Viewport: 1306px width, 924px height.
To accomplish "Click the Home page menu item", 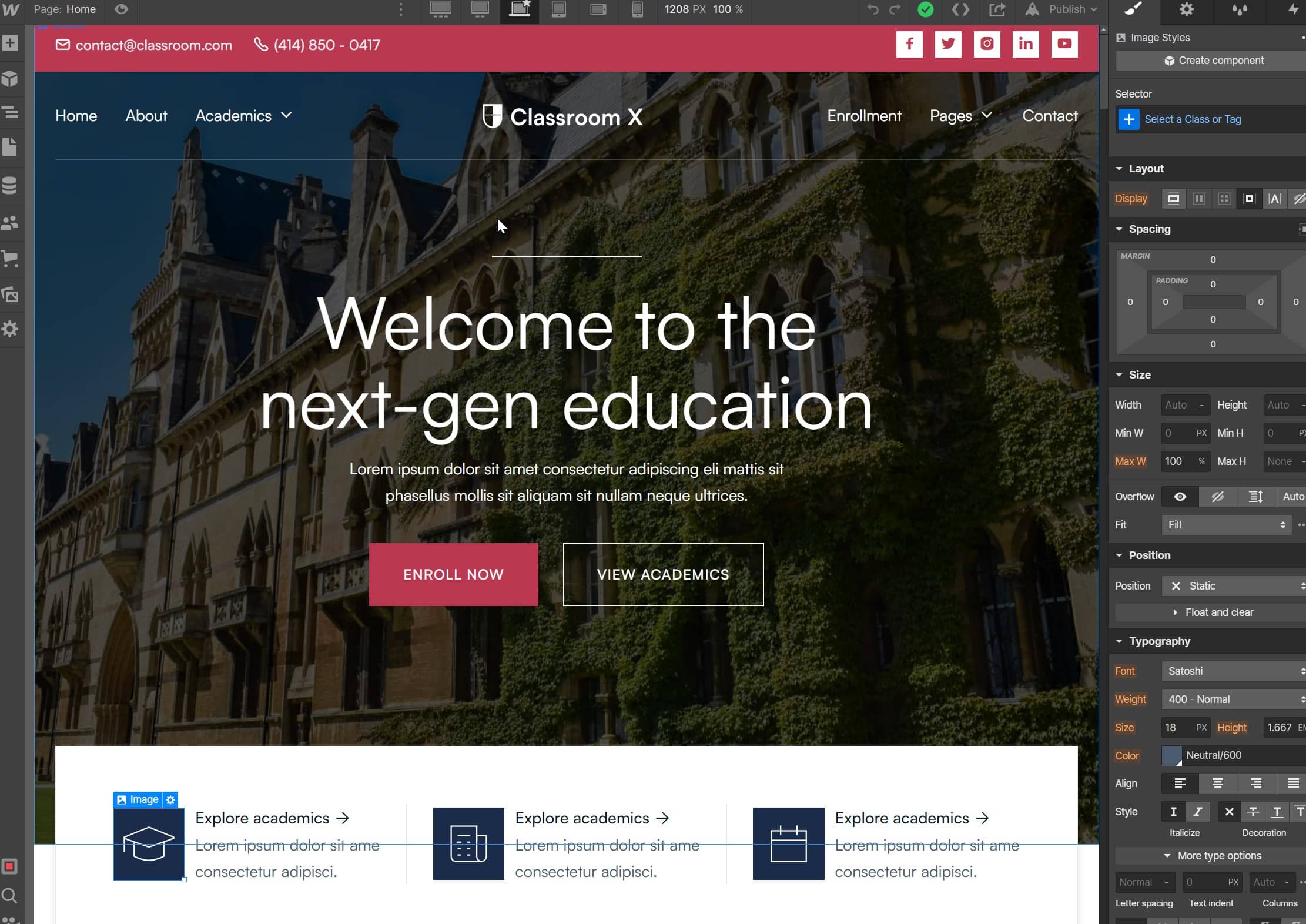I will tap(76, 116).
